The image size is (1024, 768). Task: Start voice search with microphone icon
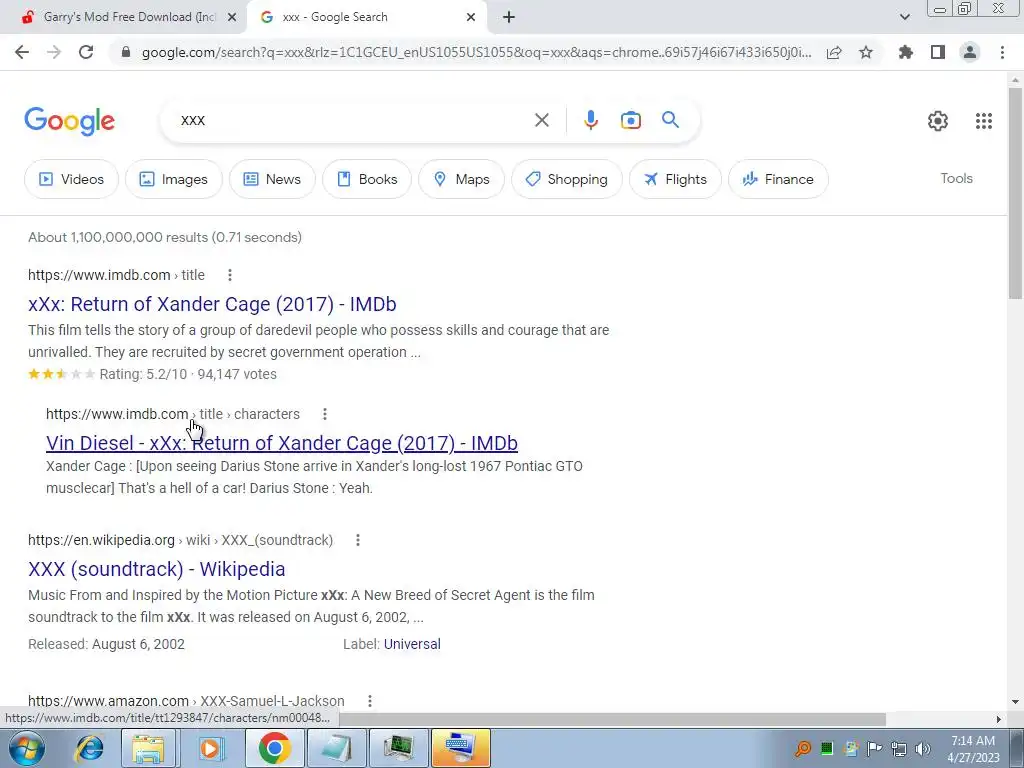tap(591, 120)
